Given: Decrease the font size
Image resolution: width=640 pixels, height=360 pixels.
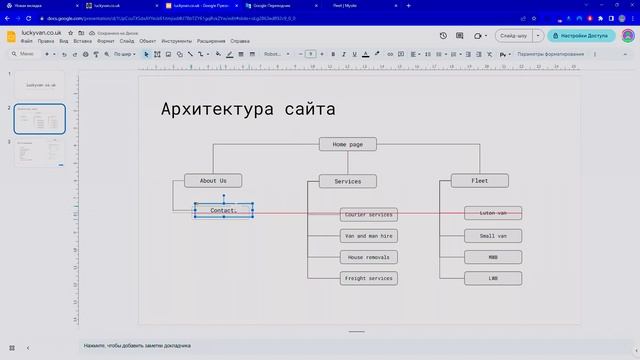Looking at the screenshot, I should 300,54.
